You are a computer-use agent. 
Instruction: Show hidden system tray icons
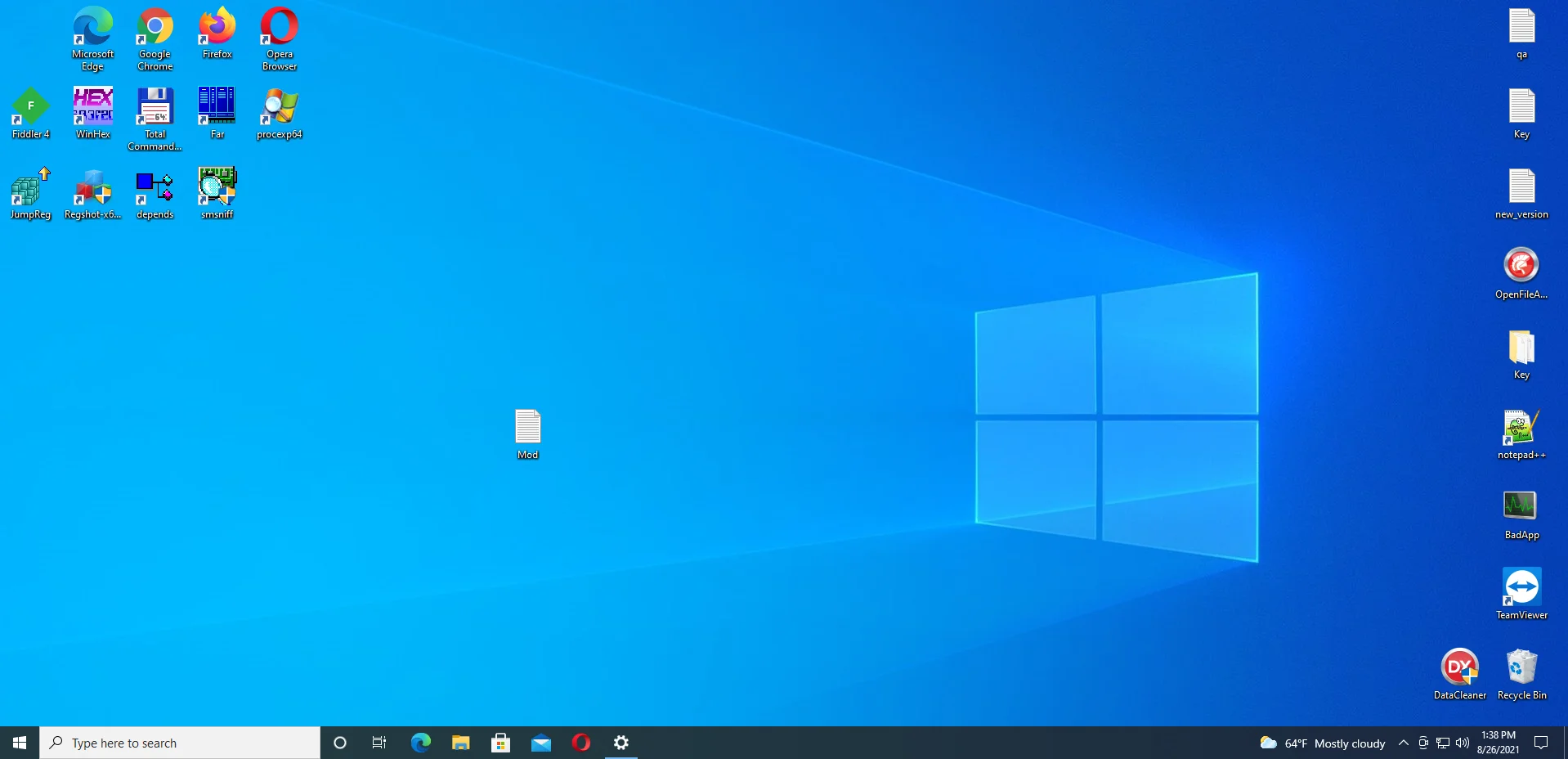[x=1403, y=743]
